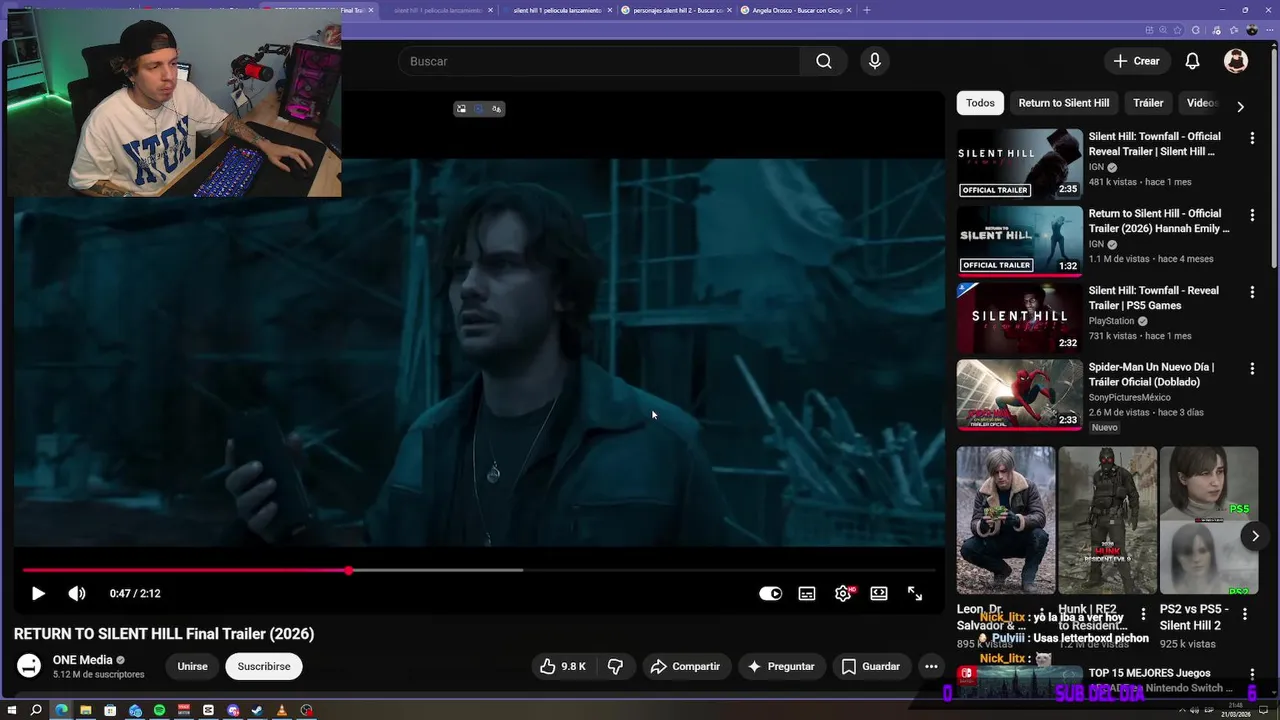
Task: Click the Crear button
Action: (x=1137, y=61)
